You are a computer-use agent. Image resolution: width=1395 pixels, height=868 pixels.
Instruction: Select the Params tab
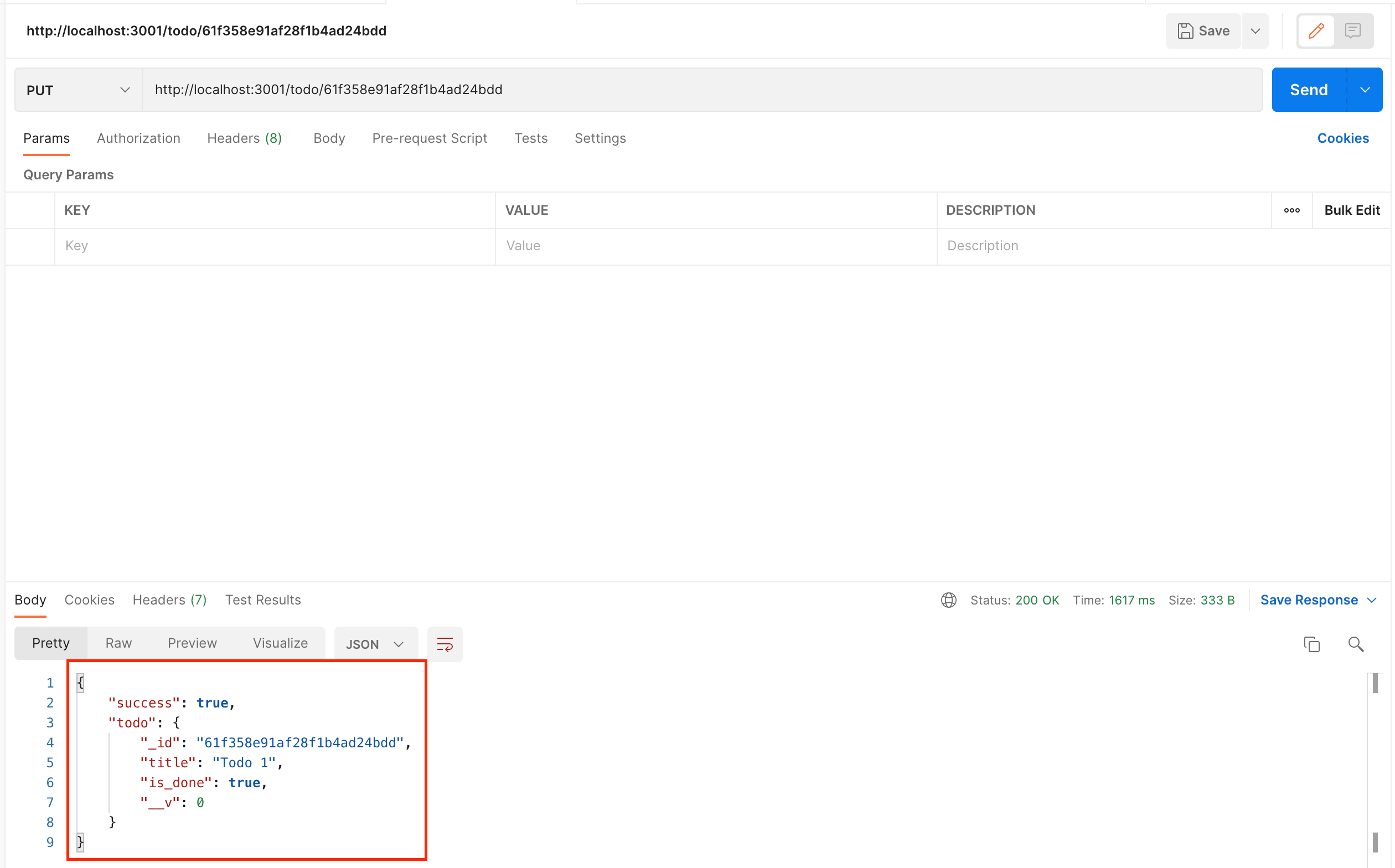pyautogui.click(x=46, y=138)
